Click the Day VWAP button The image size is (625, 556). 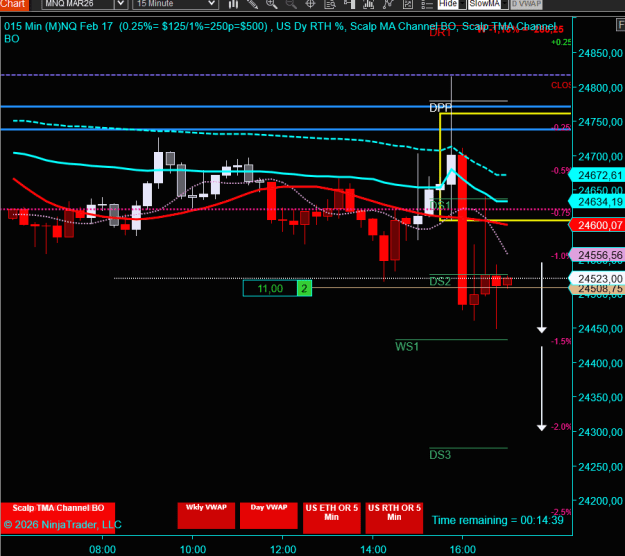coord(269,516)
